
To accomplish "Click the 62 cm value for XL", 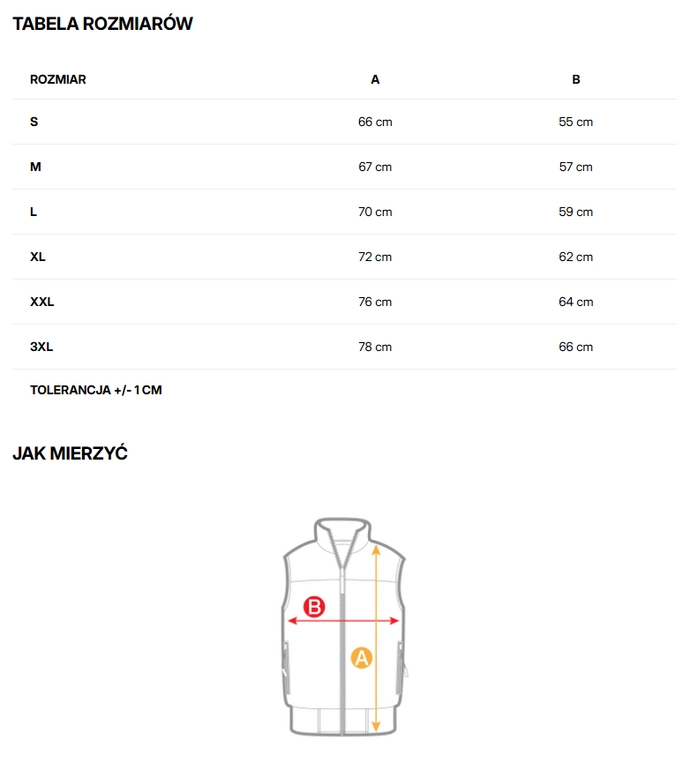I will click(576, 257).
